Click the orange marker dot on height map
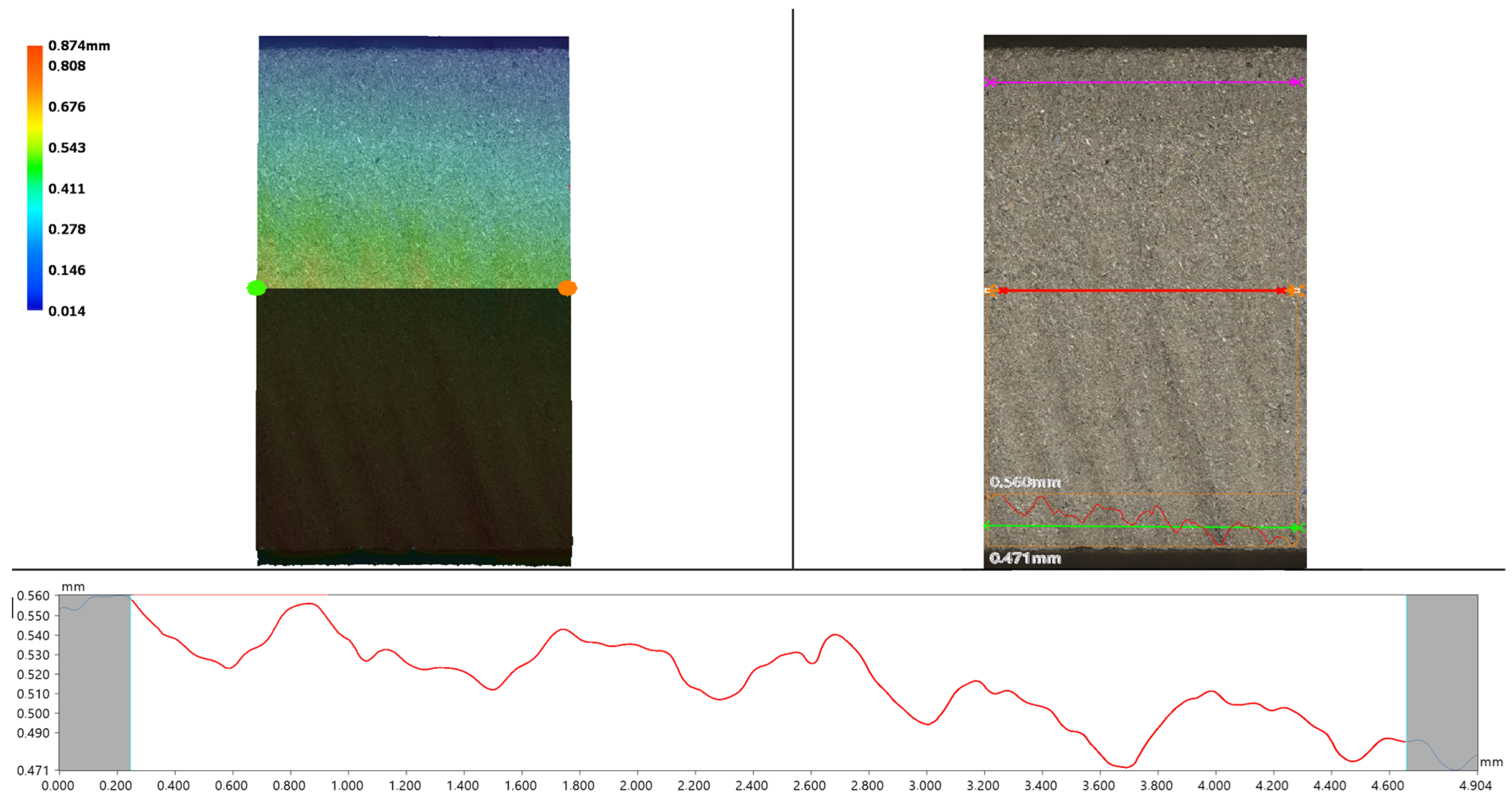1512x799 pixels. [567, 287]
